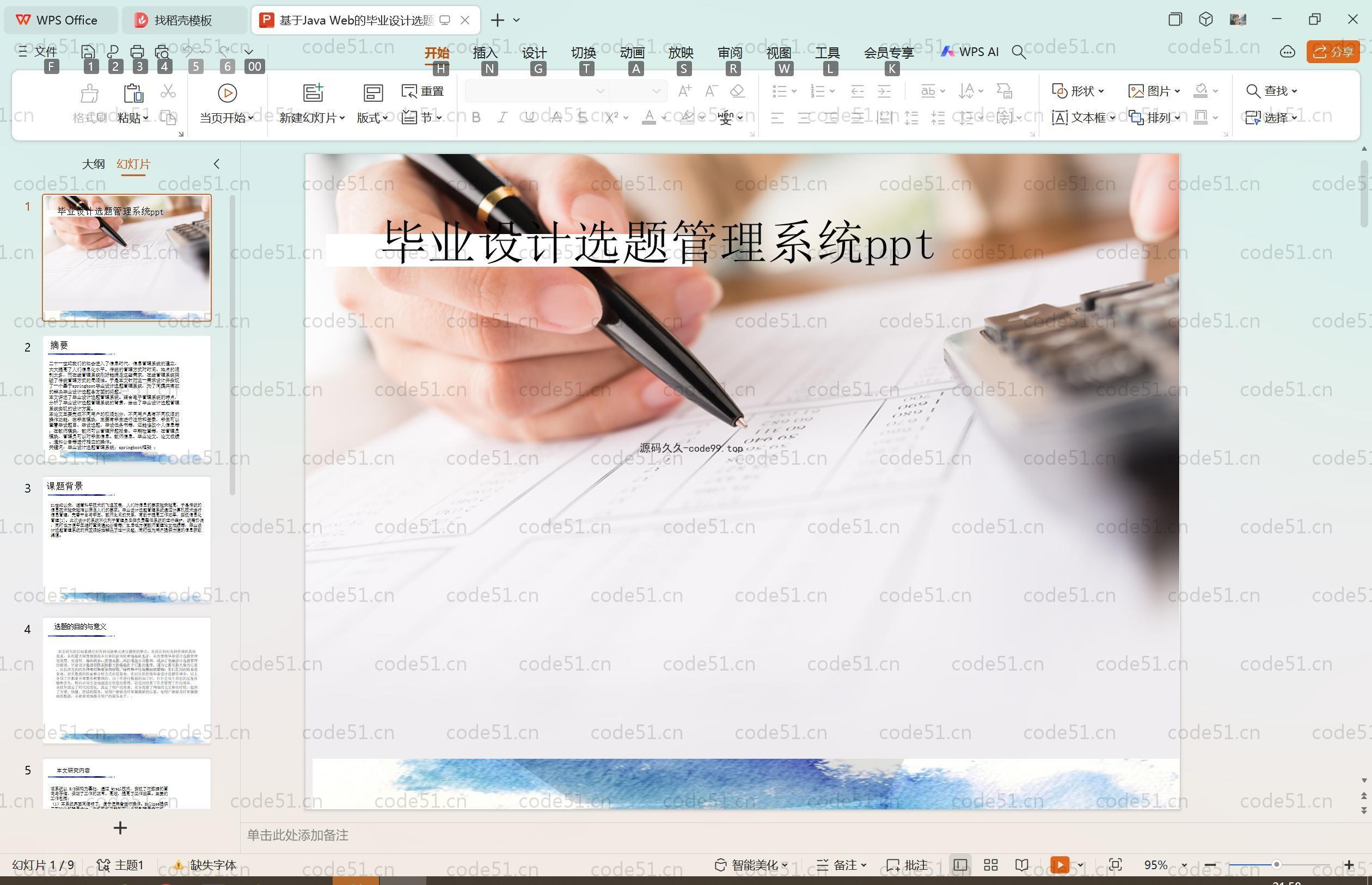Open the font size combo box
1372x885 pixels.
[638, 91]
